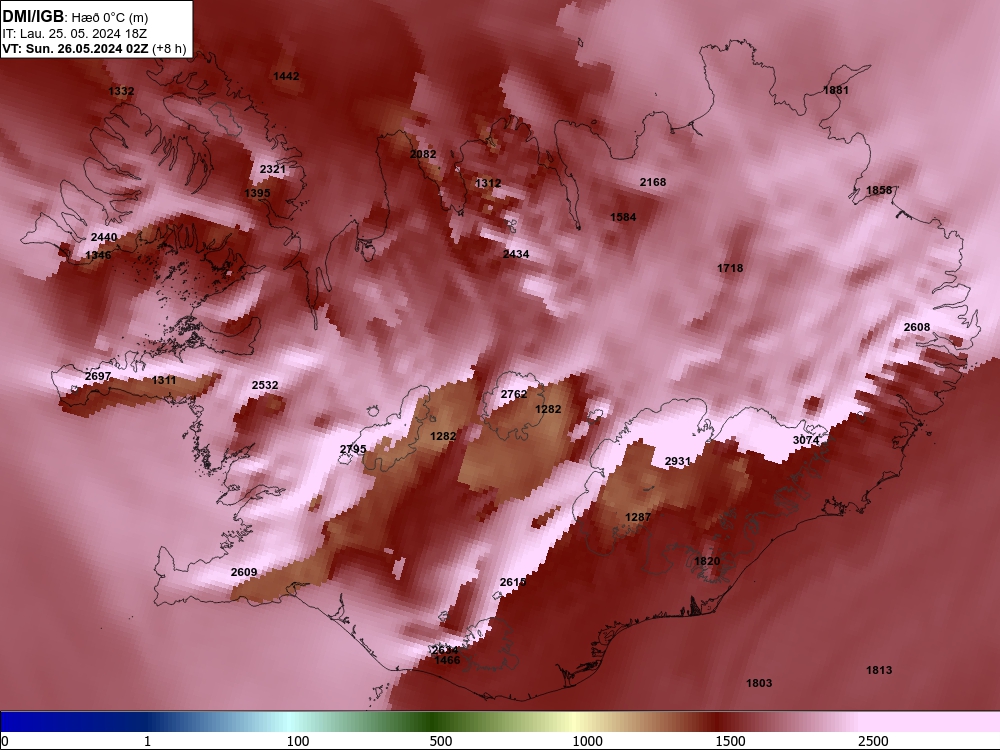The image size is (1000, 750).
Task: Click the 2795 height value
Action: (353, 449)
